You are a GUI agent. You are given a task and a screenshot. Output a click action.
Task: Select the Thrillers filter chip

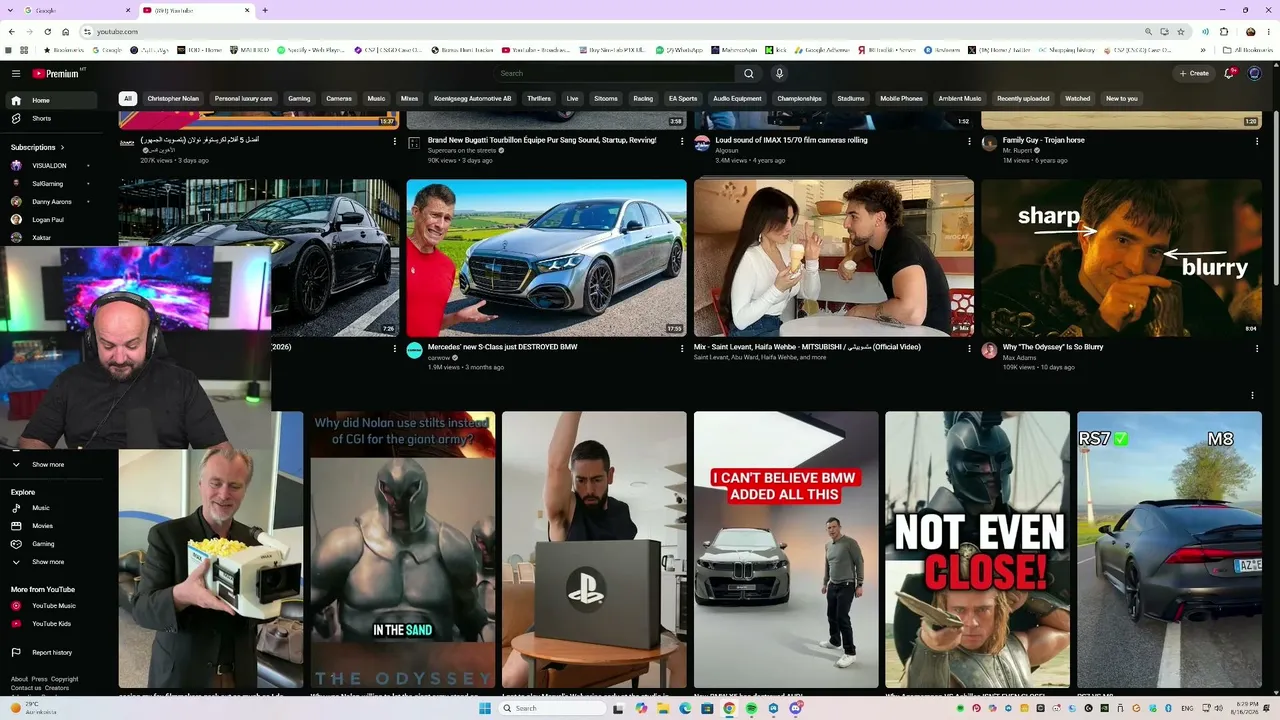539,98
